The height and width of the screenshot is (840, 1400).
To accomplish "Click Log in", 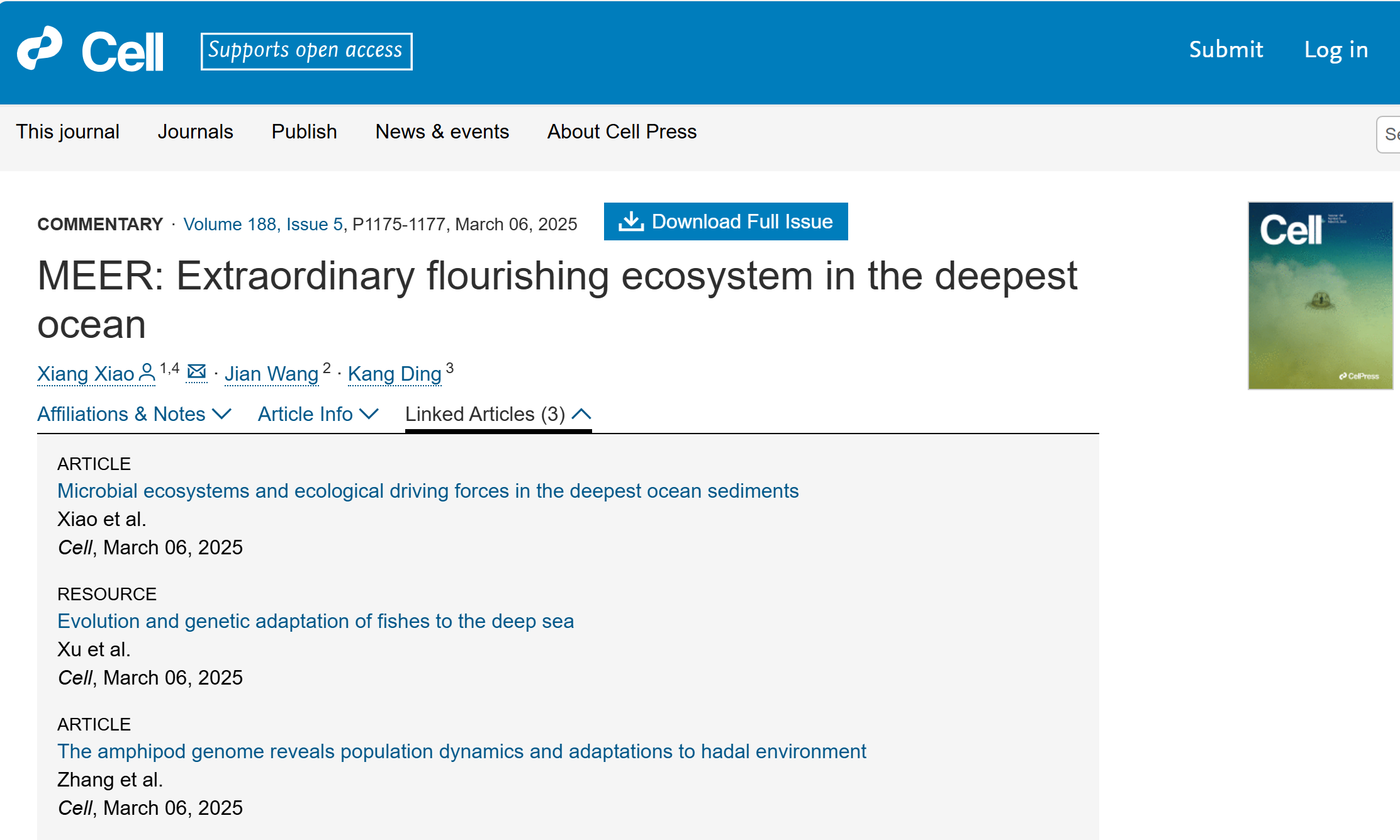I will click(1336, 50).
